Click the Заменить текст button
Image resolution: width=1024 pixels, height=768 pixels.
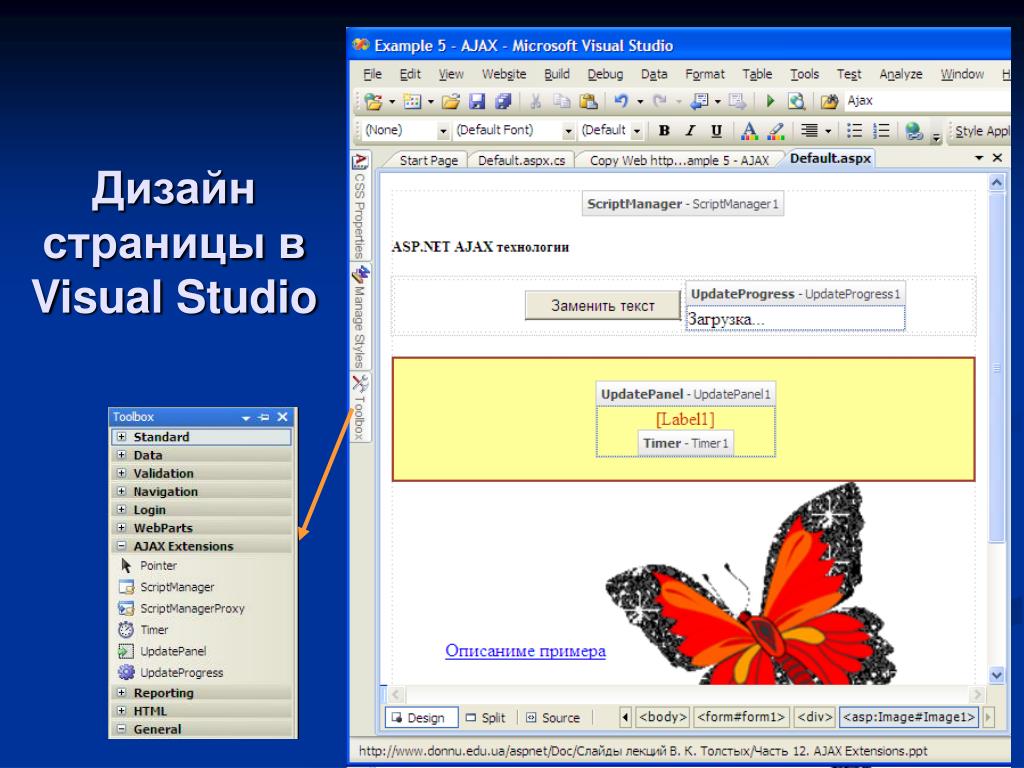pyautogui.click(x=603, y=306)
